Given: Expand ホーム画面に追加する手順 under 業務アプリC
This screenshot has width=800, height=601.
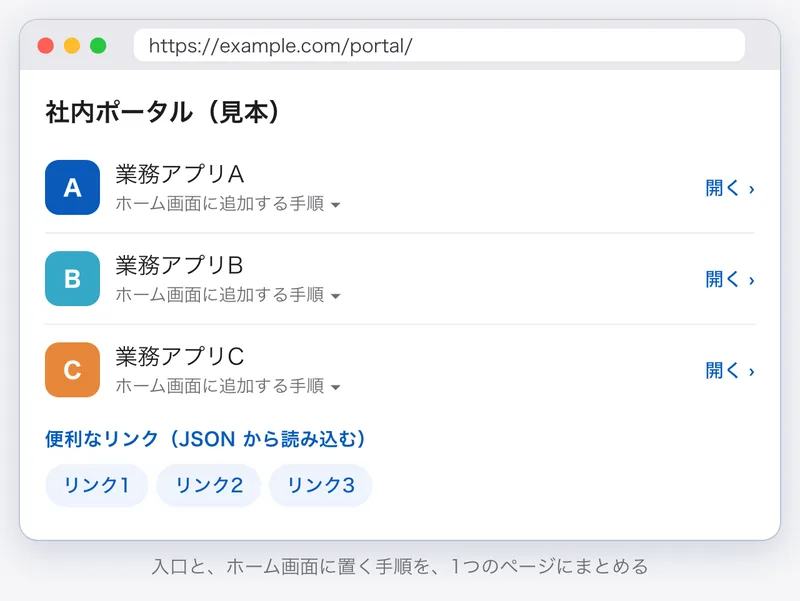Looking at the screenshot, I should click(x=228, y=386).
